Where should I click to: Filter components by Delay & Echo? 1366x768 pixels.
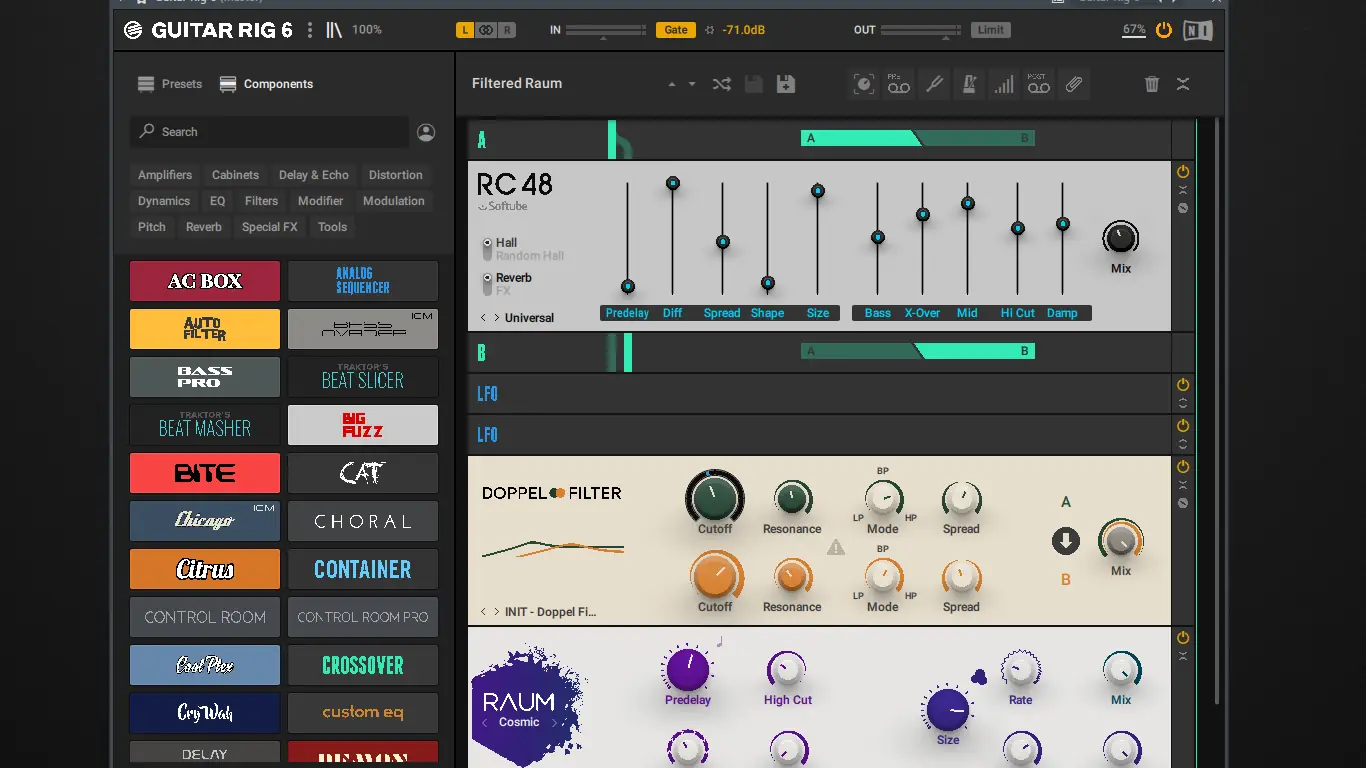point(314,175)
